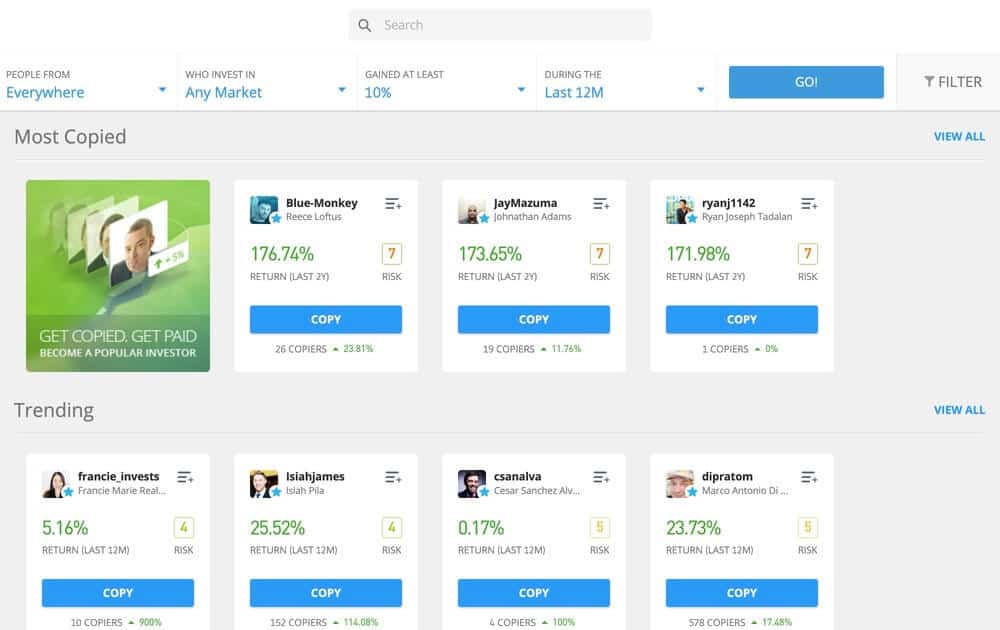Open the Gained At Least 10% dropdown
The image size is (1000, 630).
[x=446, y=83]
